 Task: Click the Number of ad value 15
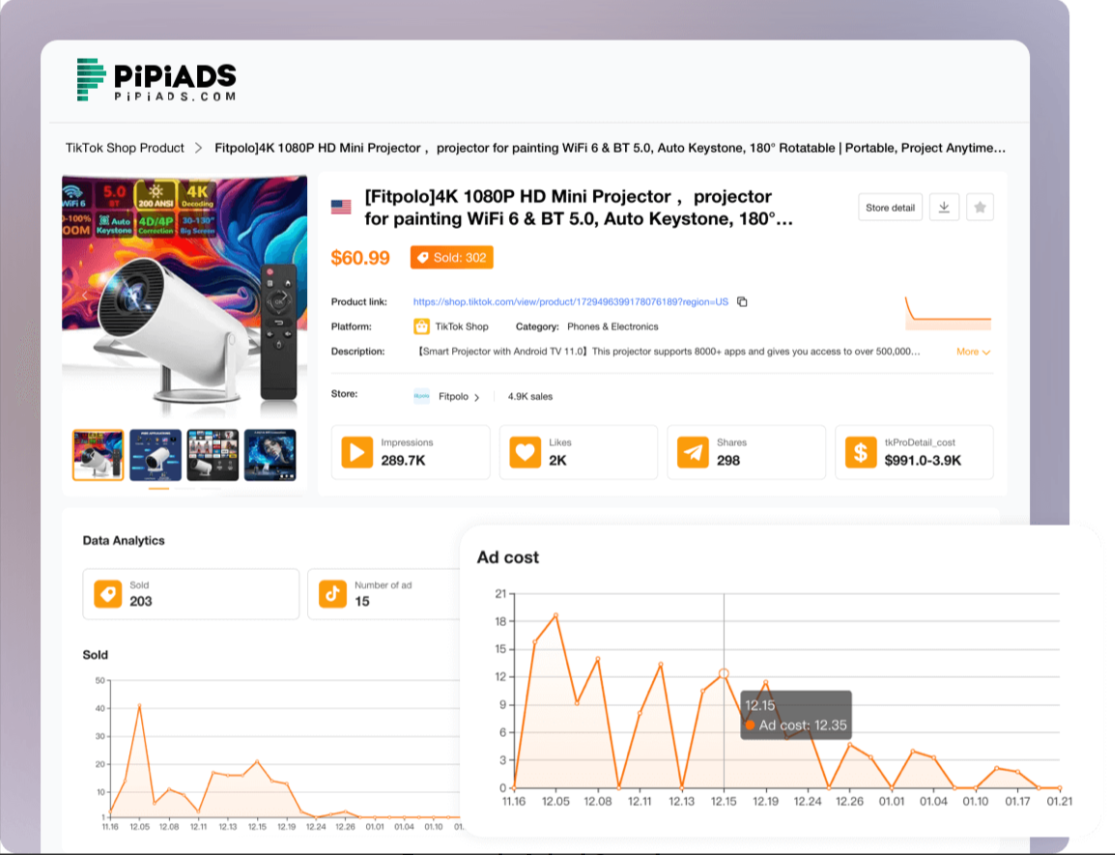click(362, 602)
